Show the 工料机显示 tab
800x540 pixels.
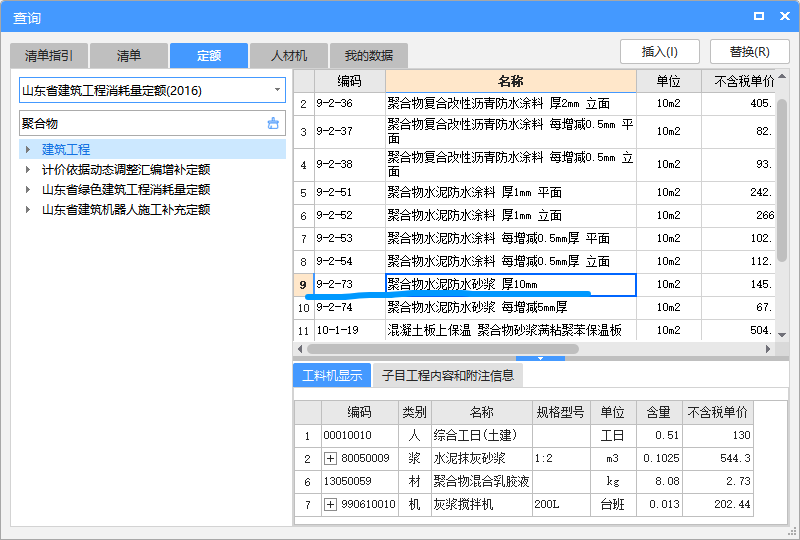point(332,376)
